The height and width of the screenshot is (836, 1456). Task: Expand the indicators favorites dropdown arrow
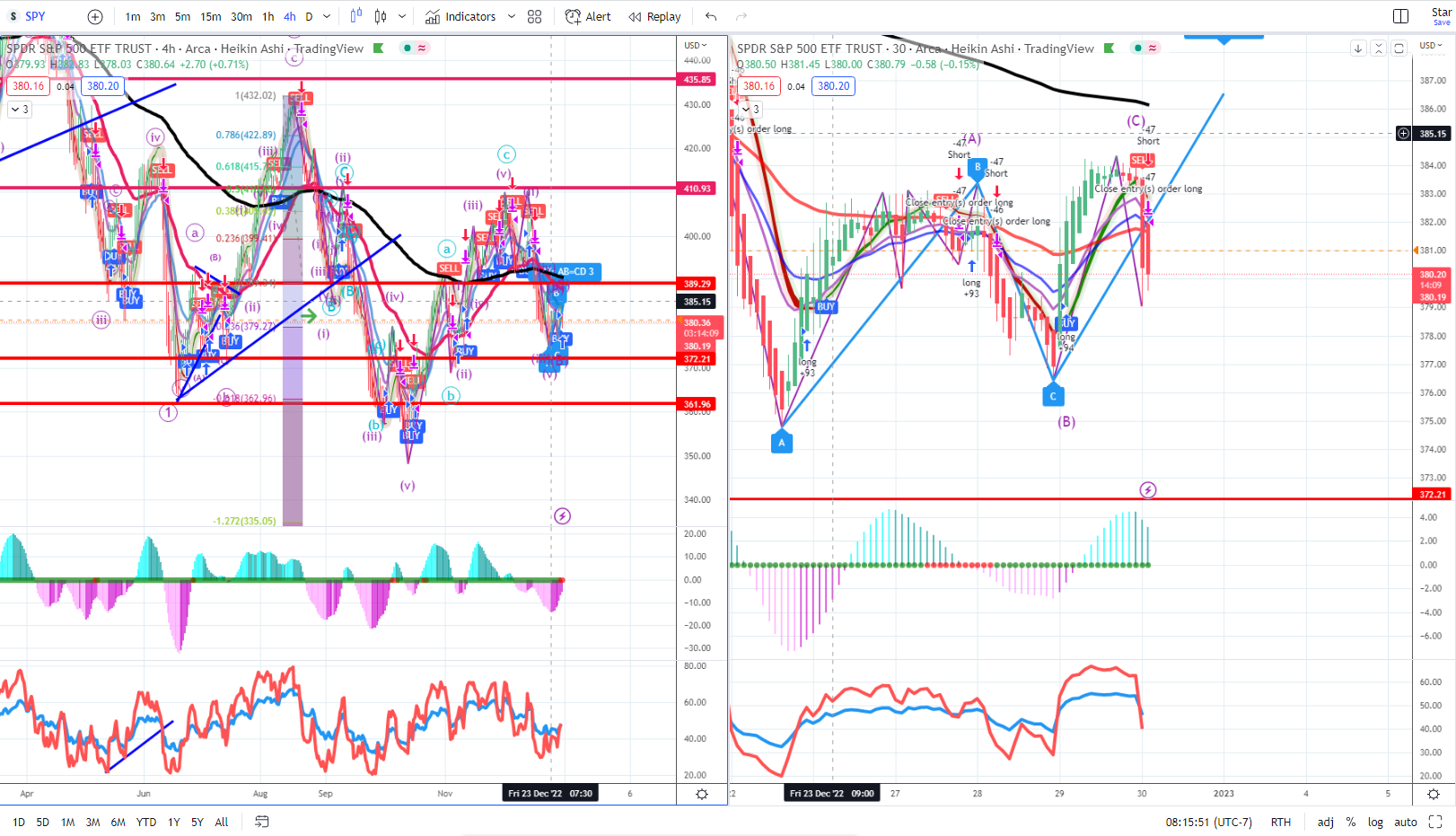(512, 16)
